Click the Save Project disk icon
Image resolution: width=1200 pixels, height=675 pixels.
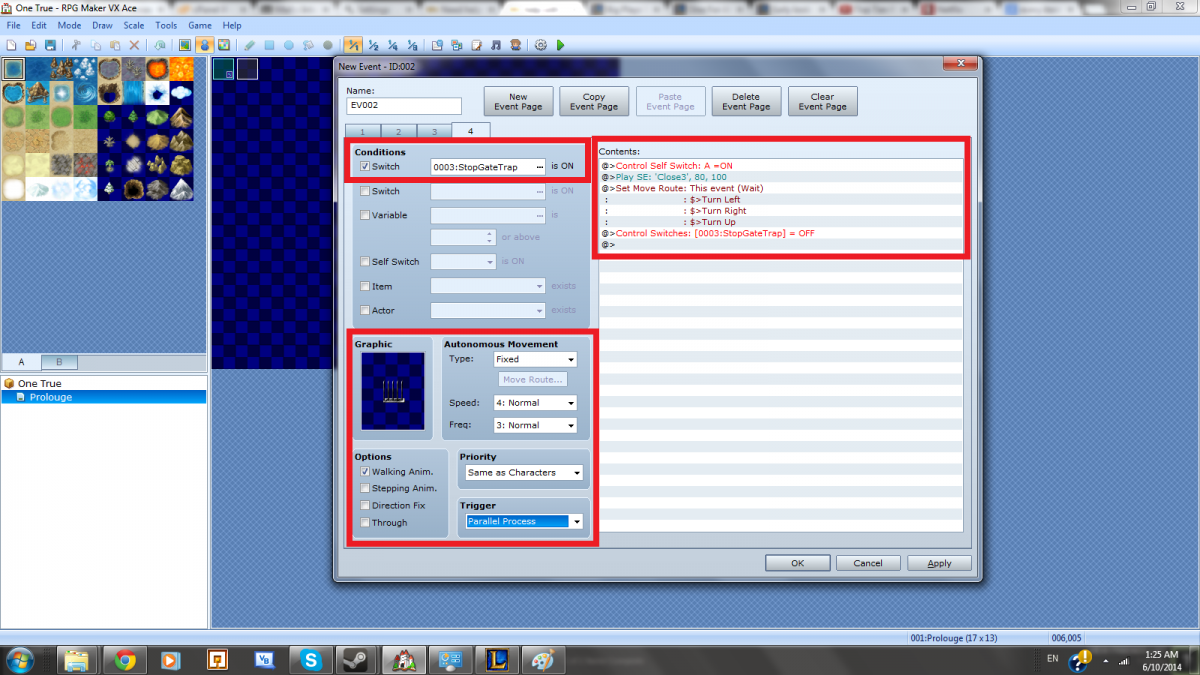tap(49, 45)
